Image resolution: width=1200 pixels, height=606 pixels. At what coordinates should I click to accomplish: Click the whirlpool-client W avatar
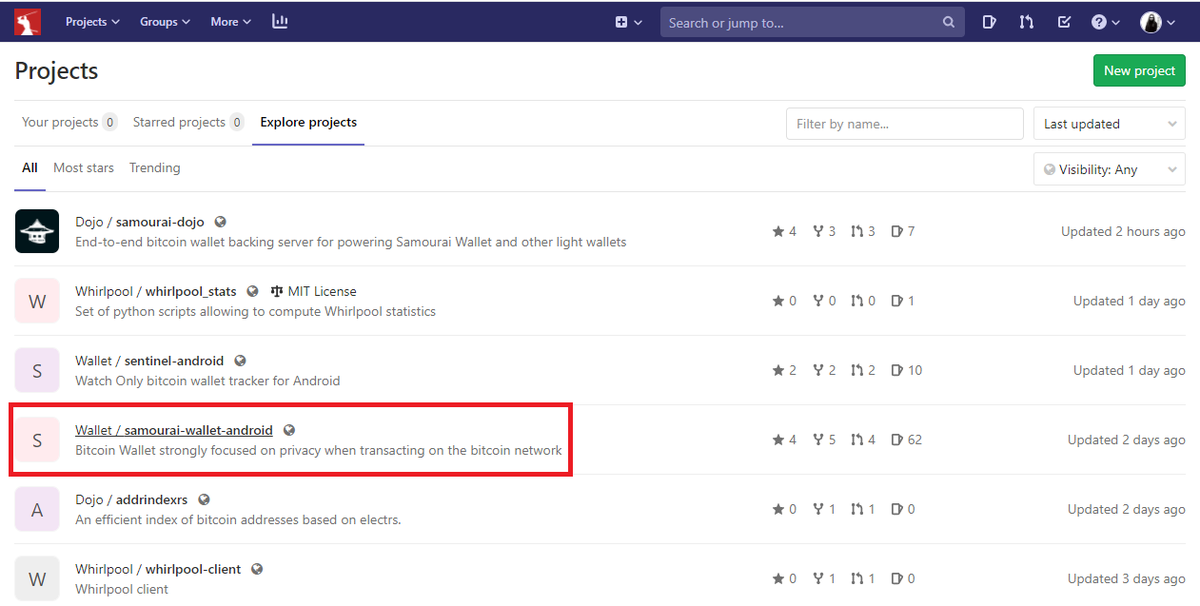(x=37, y=579)
